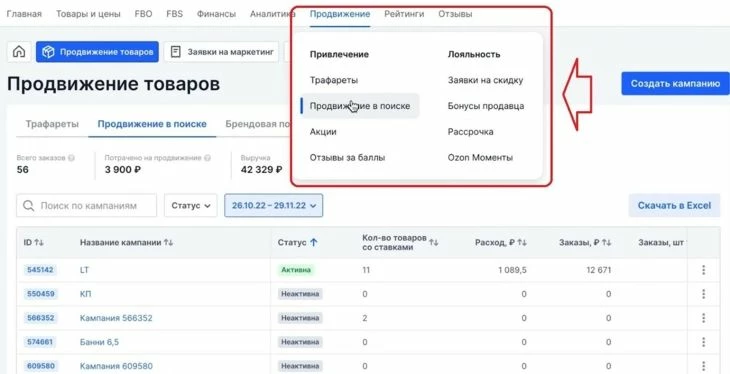The height and width of the screenshot is (374, 730).
Task: Click Заявки на маркетинг button
Action: 221,52
